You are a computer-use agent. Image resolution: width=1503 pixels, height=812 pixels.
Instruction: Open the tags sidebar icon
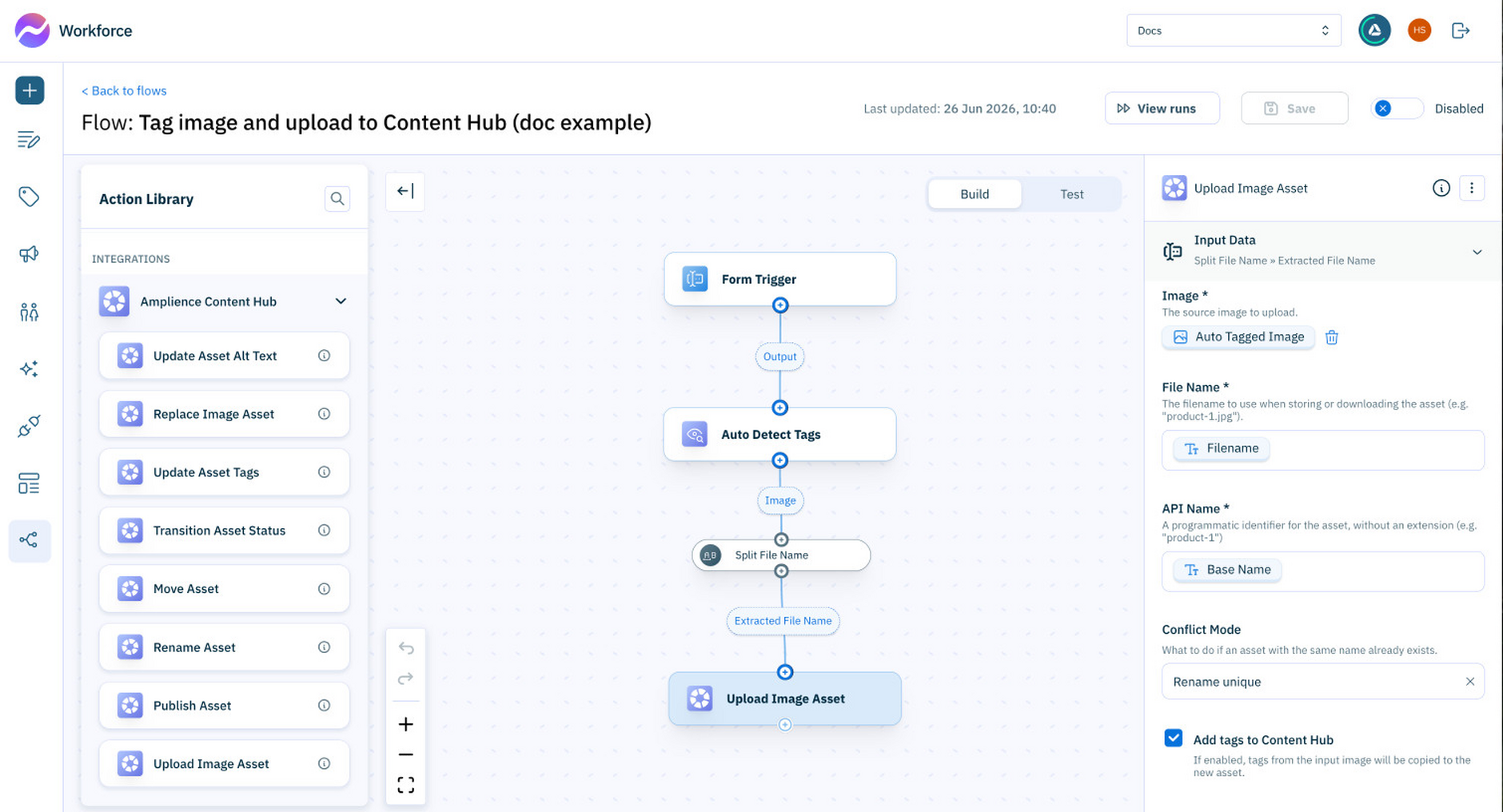tap(29, 197)
